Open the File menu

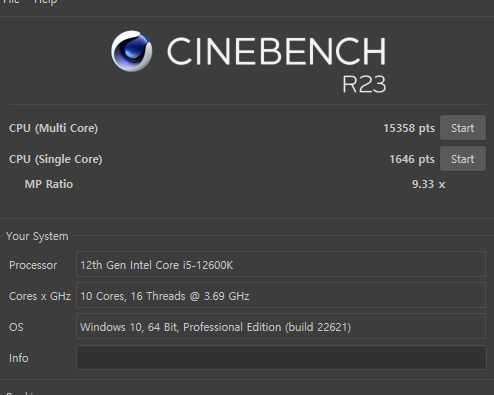coord(11,2)
